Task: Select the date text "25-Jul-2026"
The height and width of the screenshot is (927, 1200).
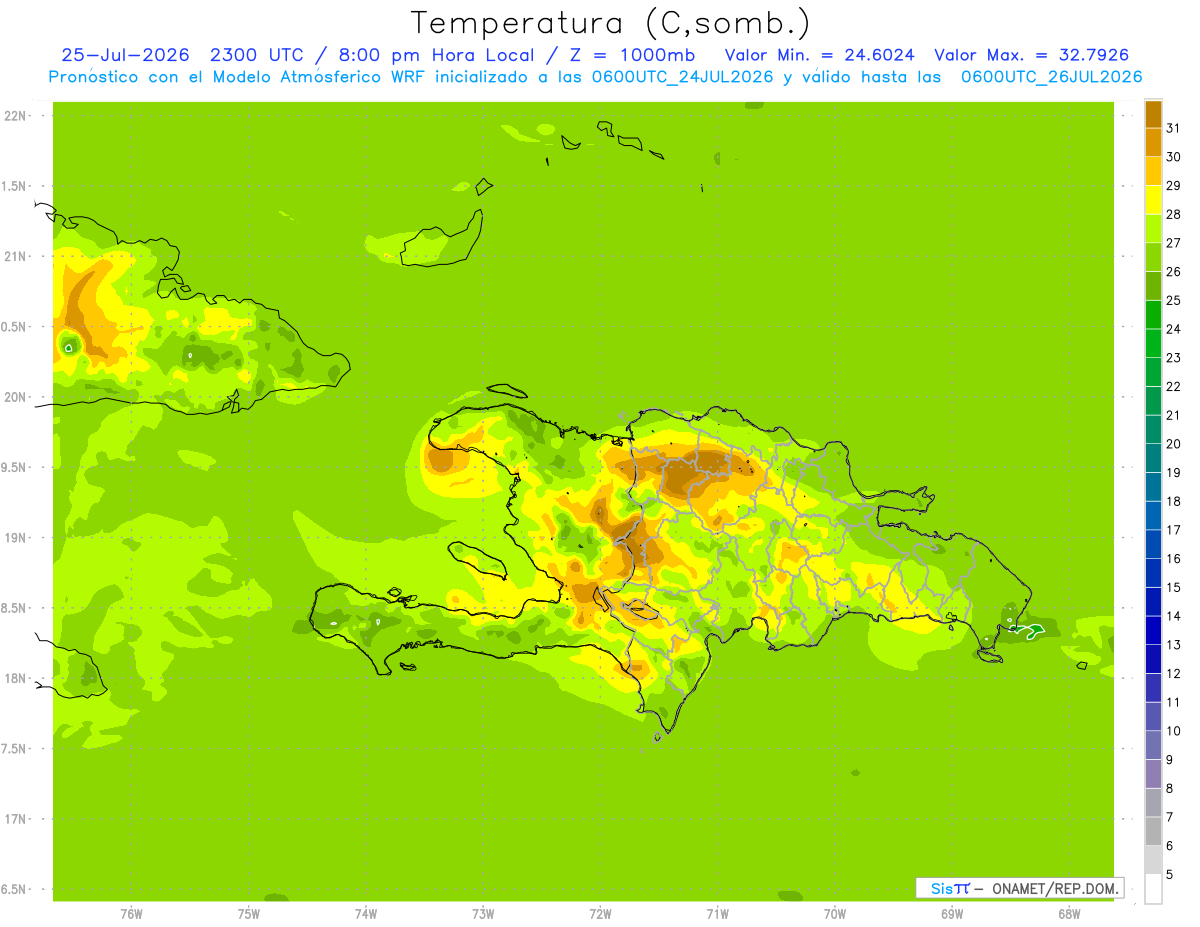Action: pyautogui.click(x=125, y=55)
